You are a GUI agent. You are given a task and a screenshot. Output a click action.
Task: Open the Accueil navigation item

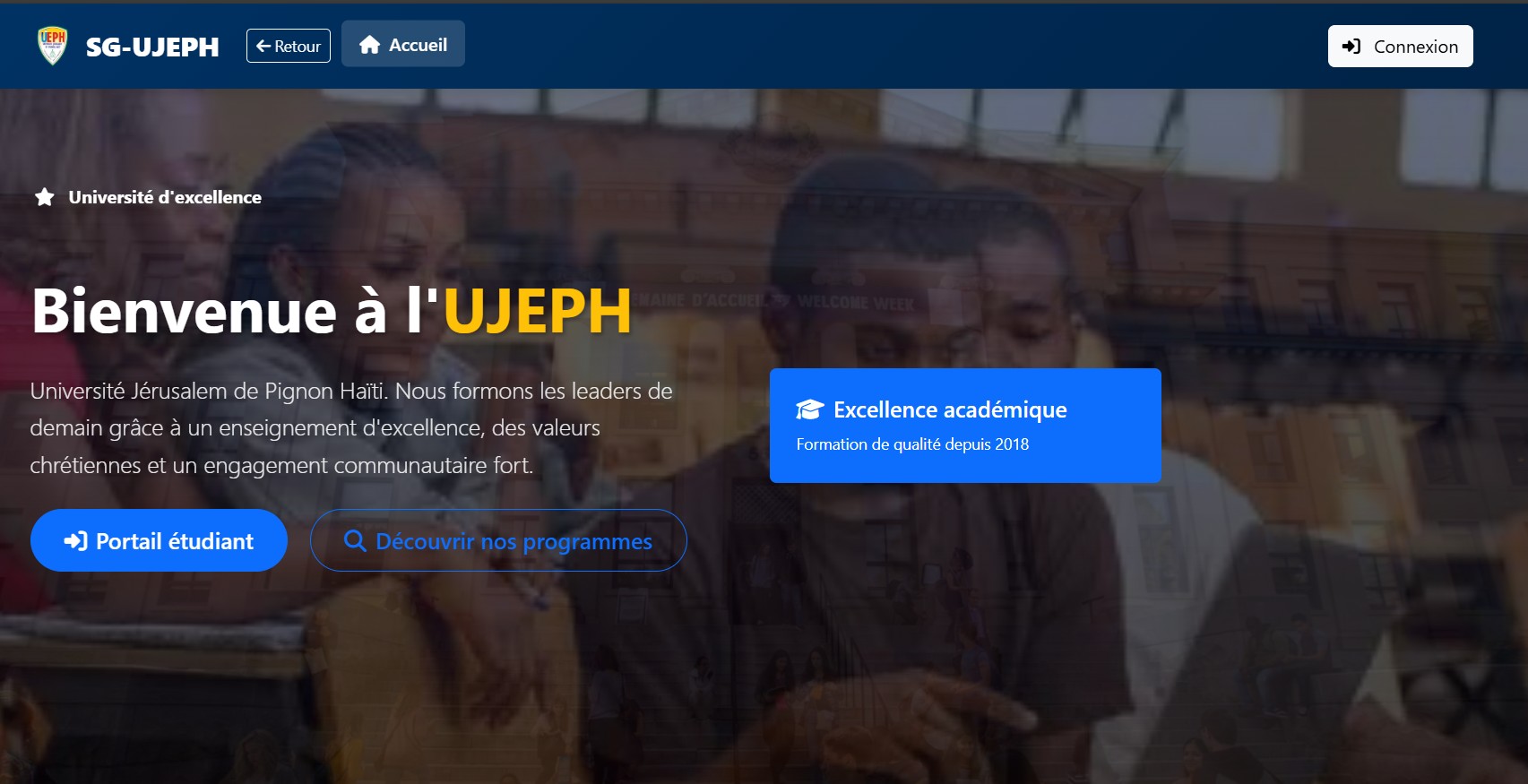tap(403, 44)
